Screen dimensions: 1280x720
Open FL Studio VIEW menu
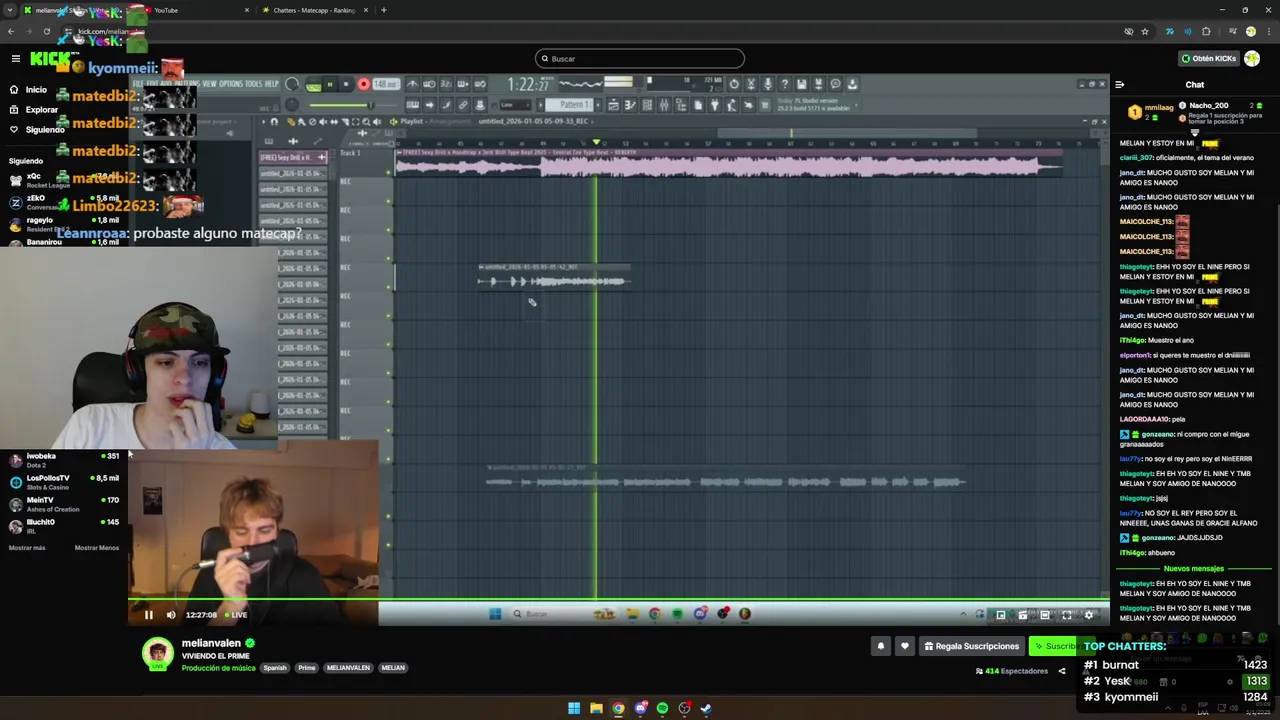(x=210, y=84)
